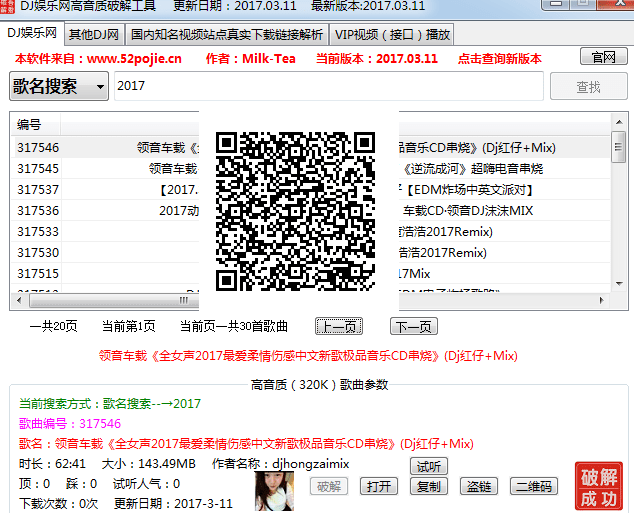Open the 歌名搜索 search type dropdown
634x513 pixels.
pyautogui.click(x=60, y=87)
